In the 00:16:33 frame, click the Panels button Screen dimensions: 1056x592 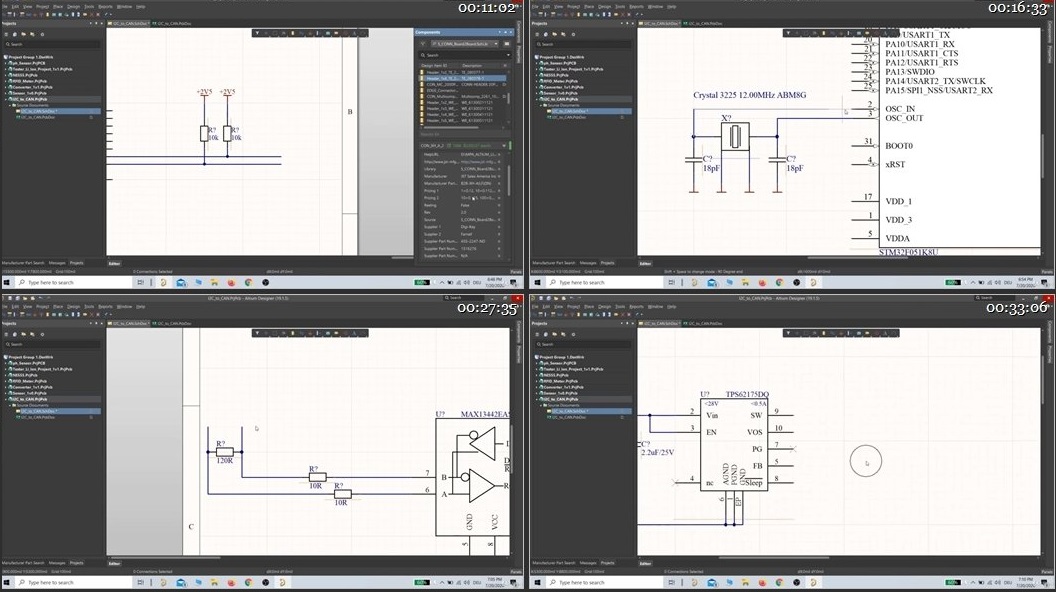pyautogui.click(x=1047, y=271)
